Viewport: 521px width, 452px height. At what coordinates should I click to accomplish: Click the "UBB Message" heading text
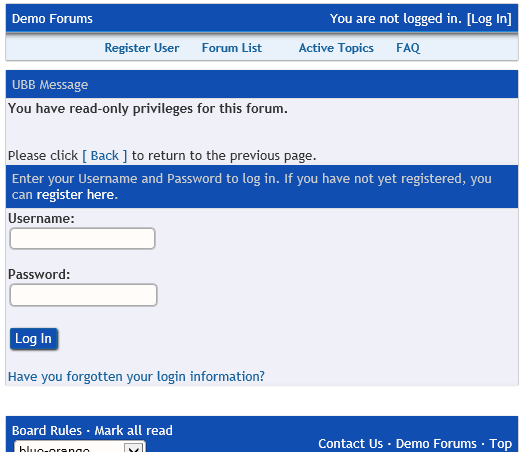(x=50, y=85)
